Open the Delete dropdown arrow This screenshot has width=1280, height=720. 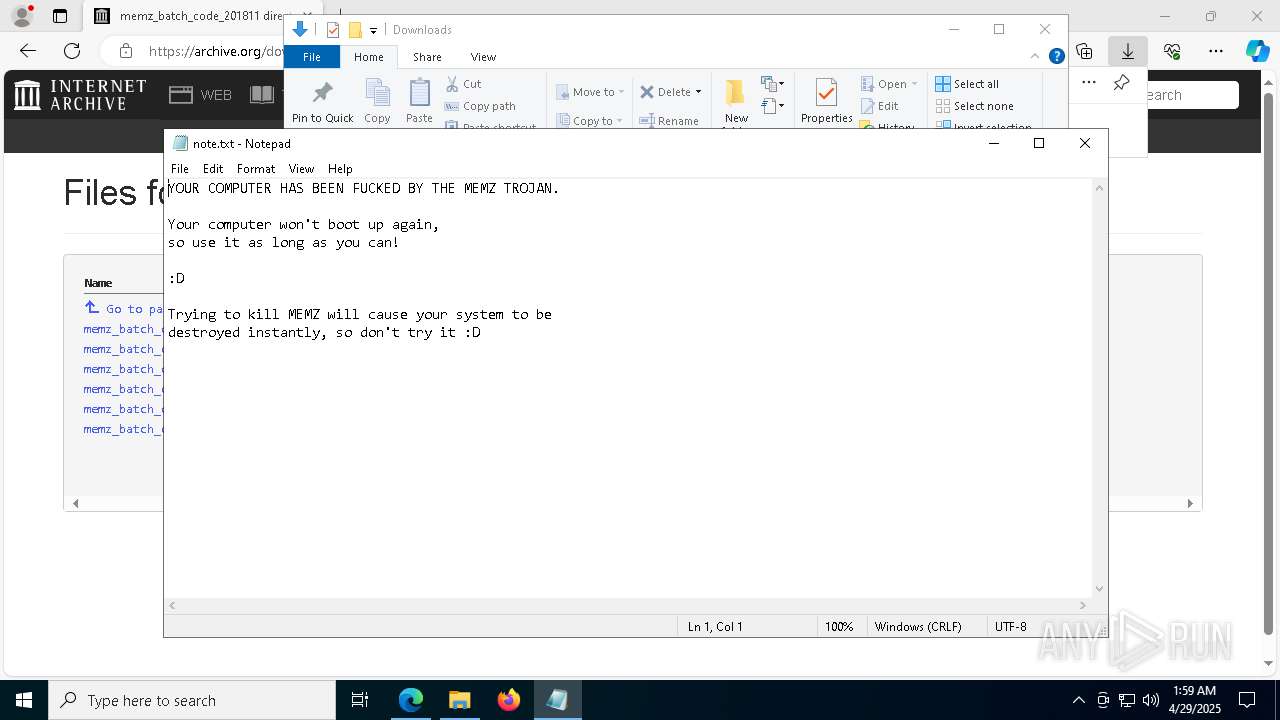click(x=698, y=92)
